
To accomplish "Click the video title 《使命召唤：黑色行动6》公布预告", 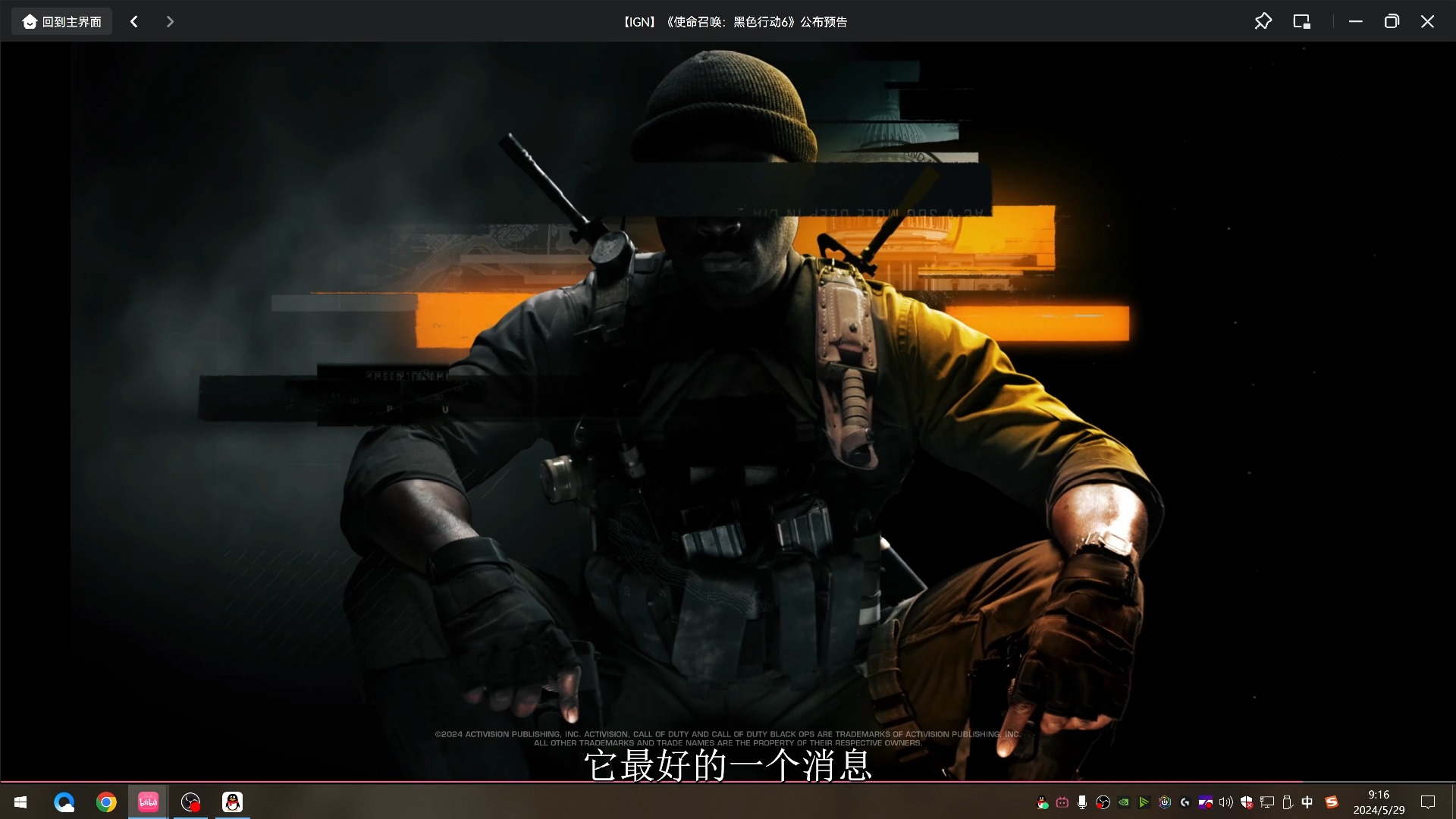I will pos(756,22).
